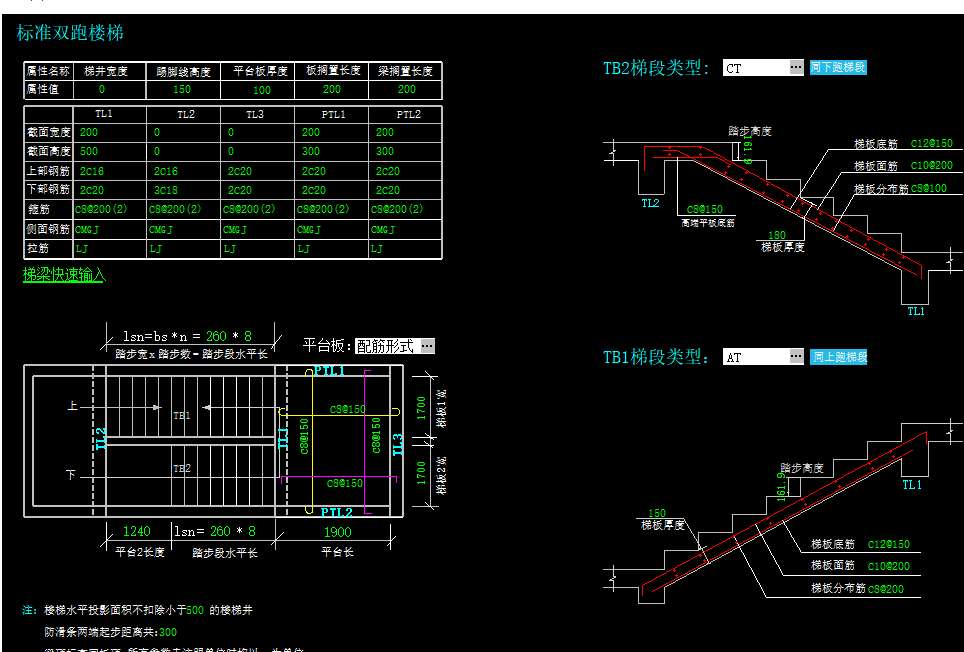Select PTL1 截面宽度 value 200

tap(310, 132)
